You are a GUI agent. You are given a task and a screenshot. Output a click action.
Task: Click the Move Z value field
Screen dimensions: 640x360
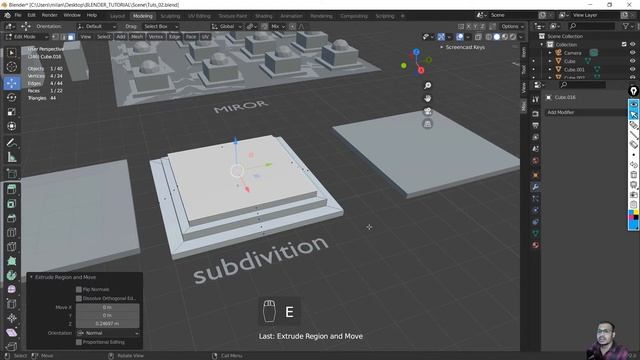[108, 323]
